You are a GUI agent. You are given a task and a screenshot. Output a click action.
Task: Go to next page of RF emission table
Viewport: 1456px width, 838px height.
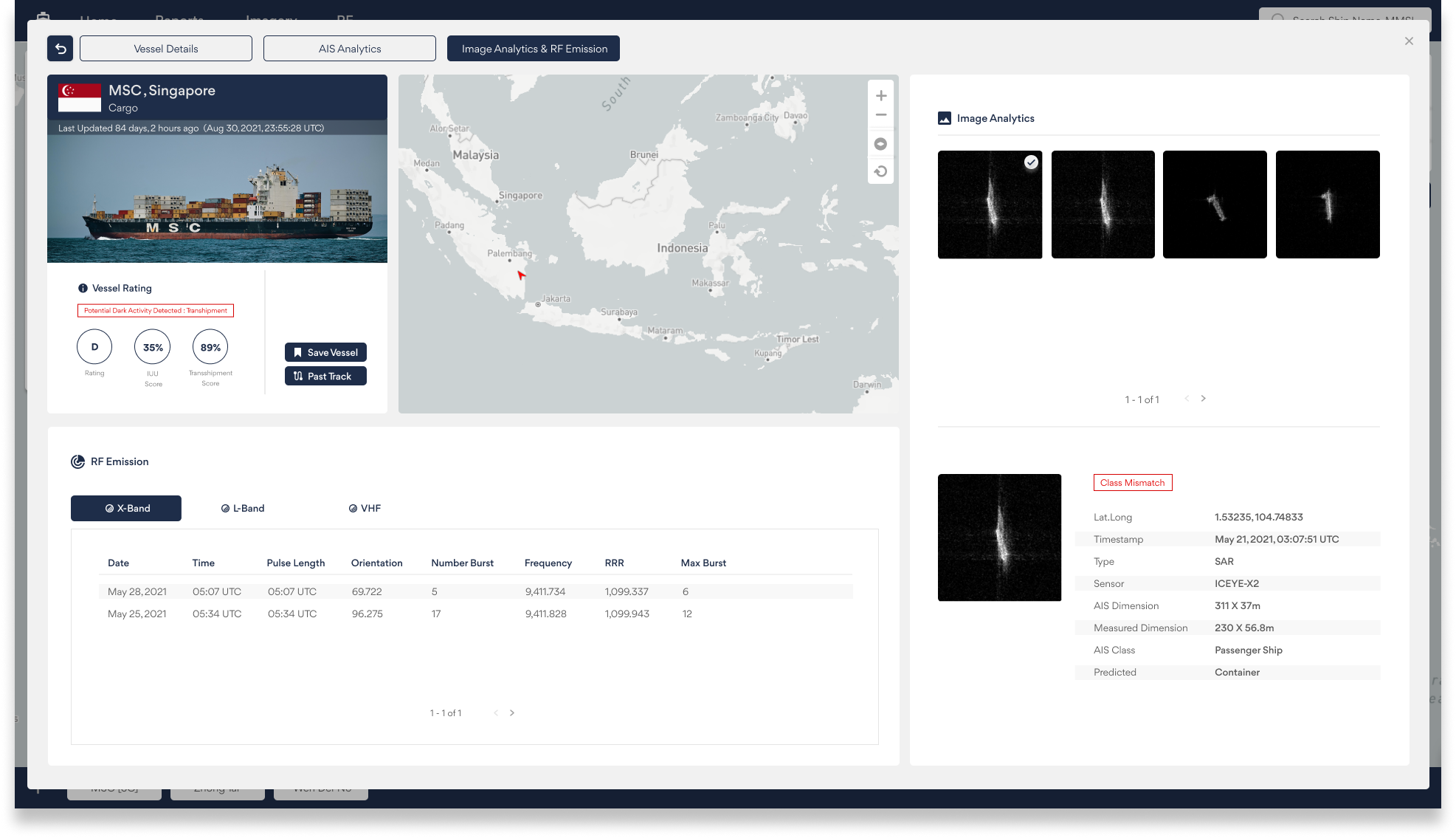[x=512, y=712]
